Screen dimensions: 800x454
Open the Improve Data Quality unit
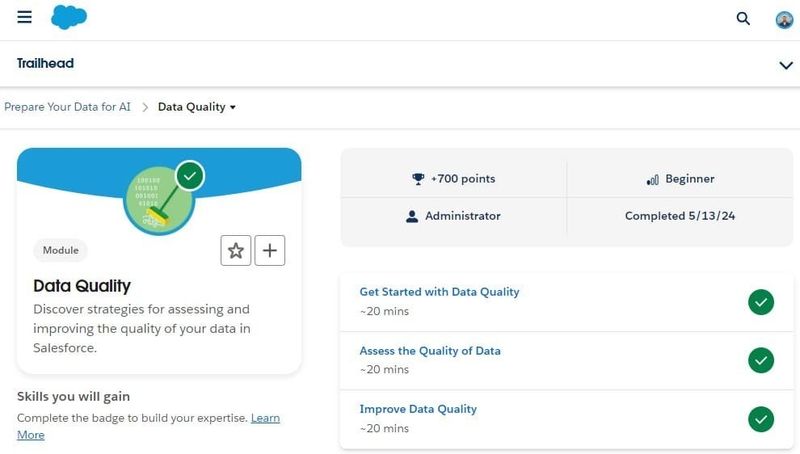click(418, 409)
